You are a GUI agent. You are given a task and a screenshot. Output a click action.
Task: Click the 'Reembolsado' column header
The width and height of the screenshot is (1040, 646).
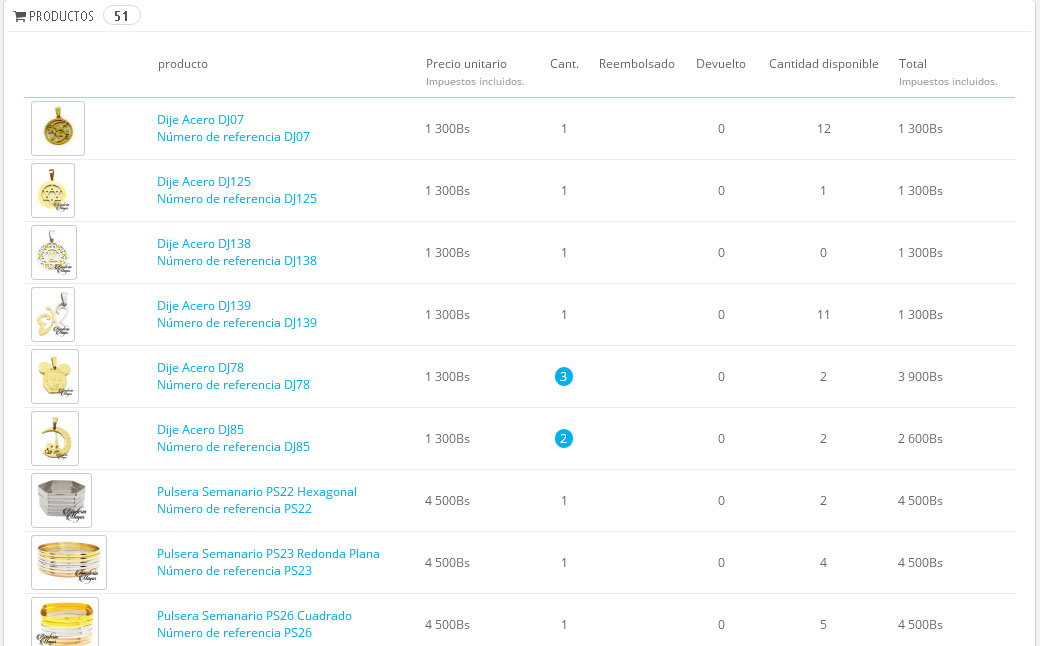(x=637, y=64)
